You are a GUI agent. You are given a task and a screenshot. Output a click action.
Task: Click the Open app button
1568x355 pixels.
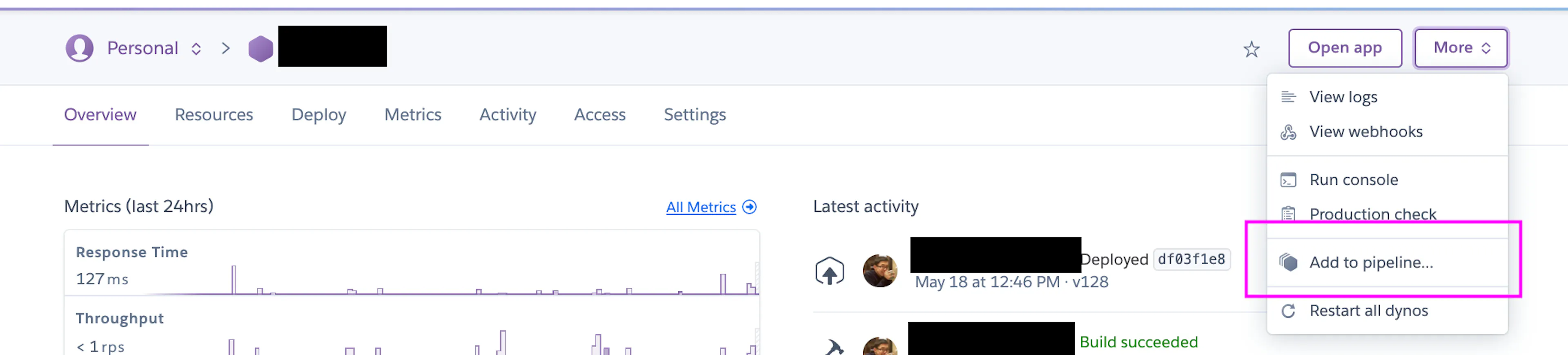1345,48
